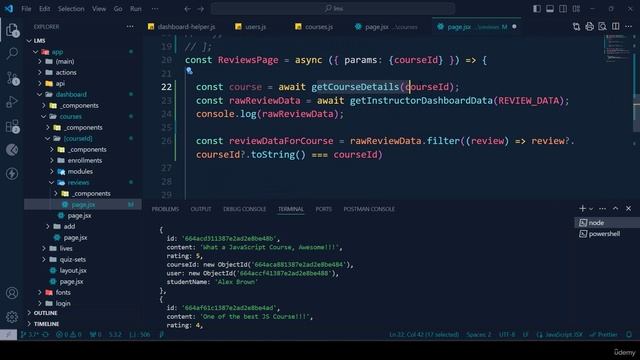This screenshot has height=360, width=640.
Task: Open Customize Layout icon
Action: coord(576,9)
